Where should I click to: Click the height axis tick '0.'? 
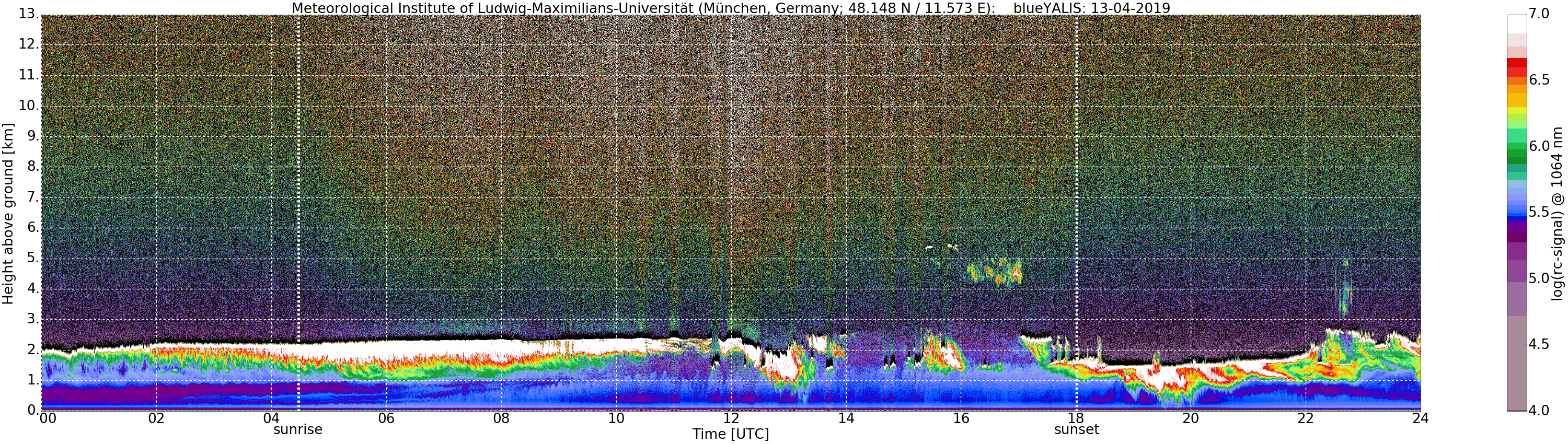coord(32,410)
